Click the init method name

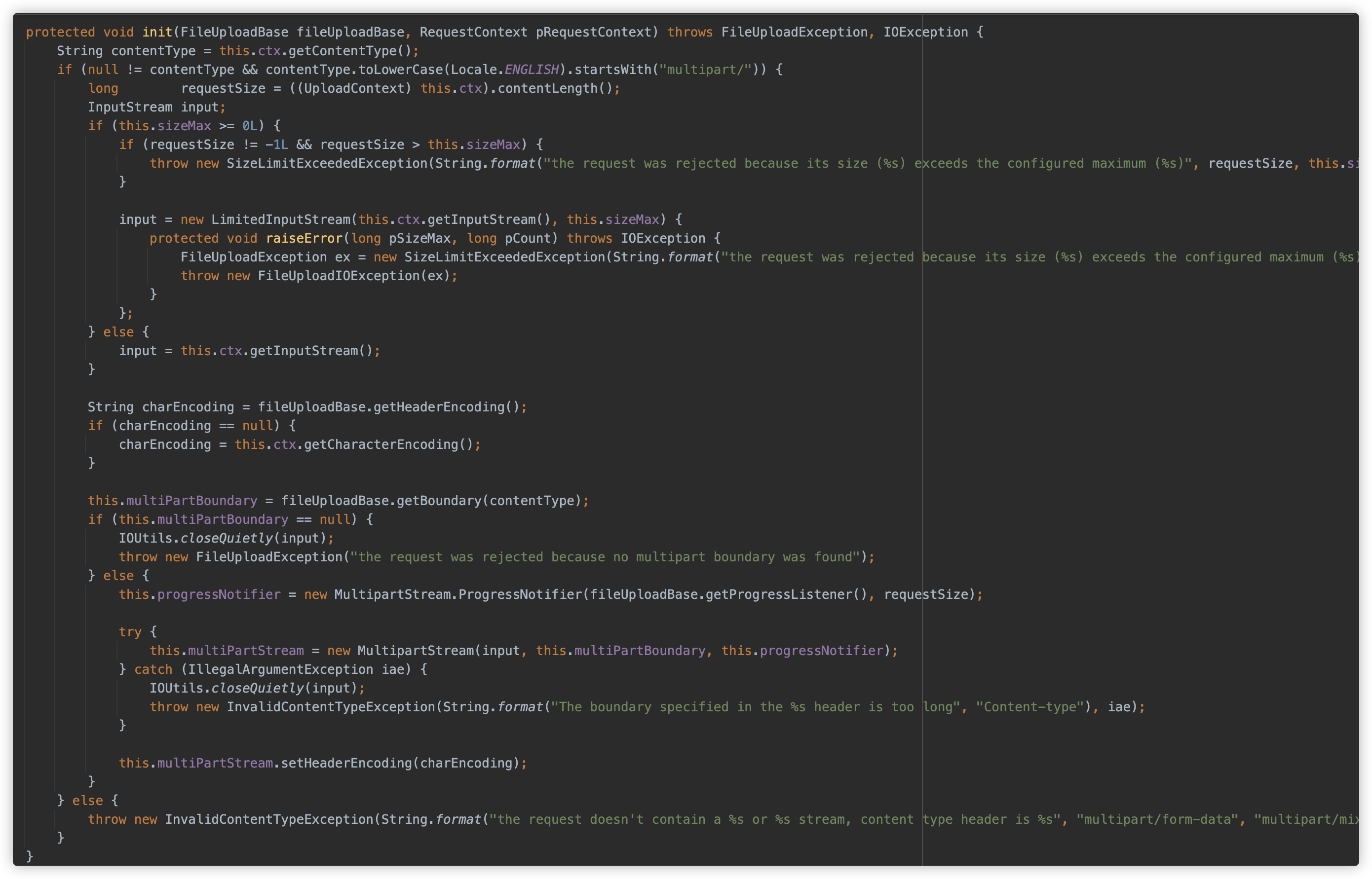tap(157, 32)
